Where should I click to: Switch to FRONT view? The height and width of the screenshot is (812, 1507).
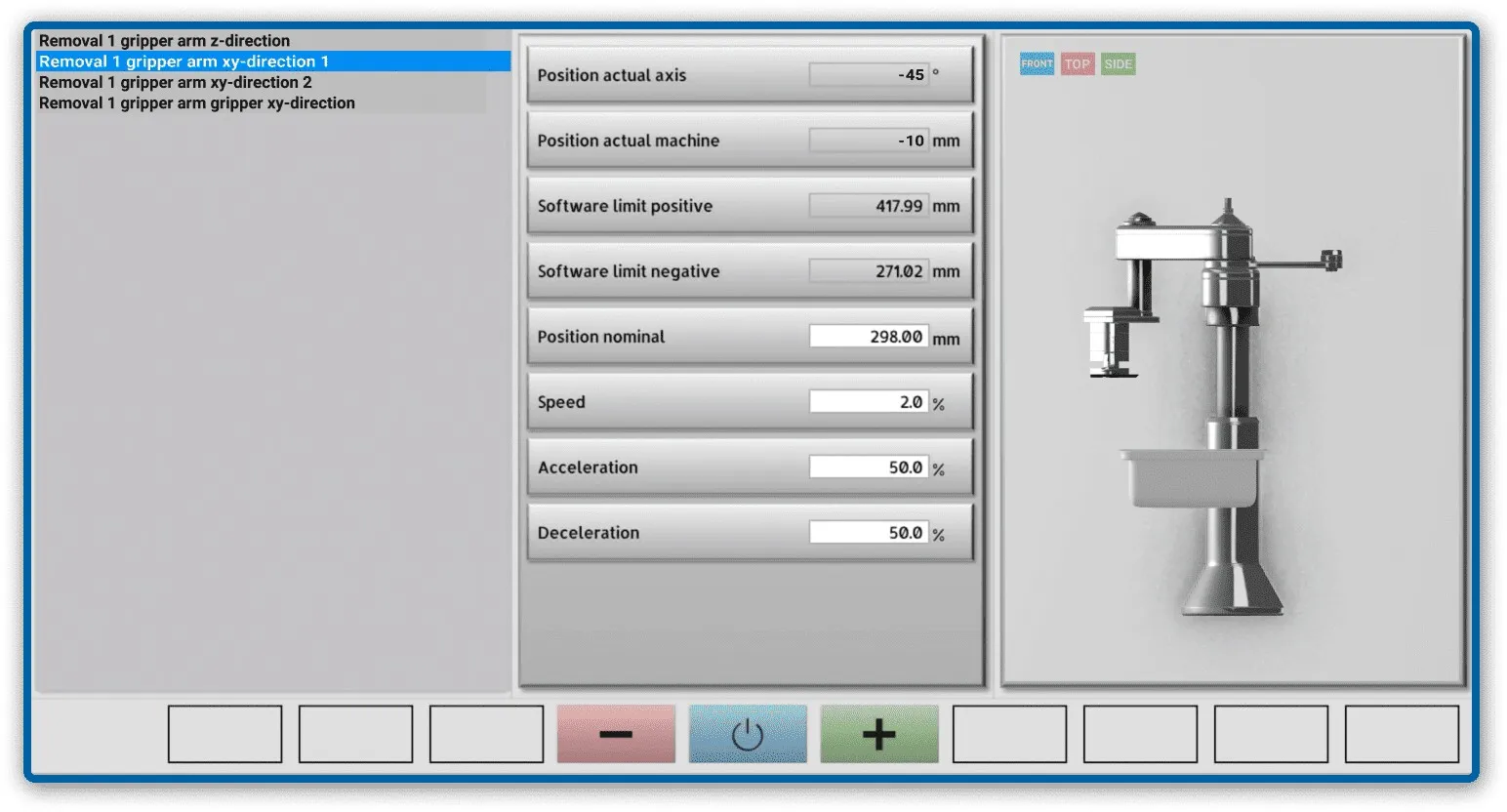[x=1037, y=64]
